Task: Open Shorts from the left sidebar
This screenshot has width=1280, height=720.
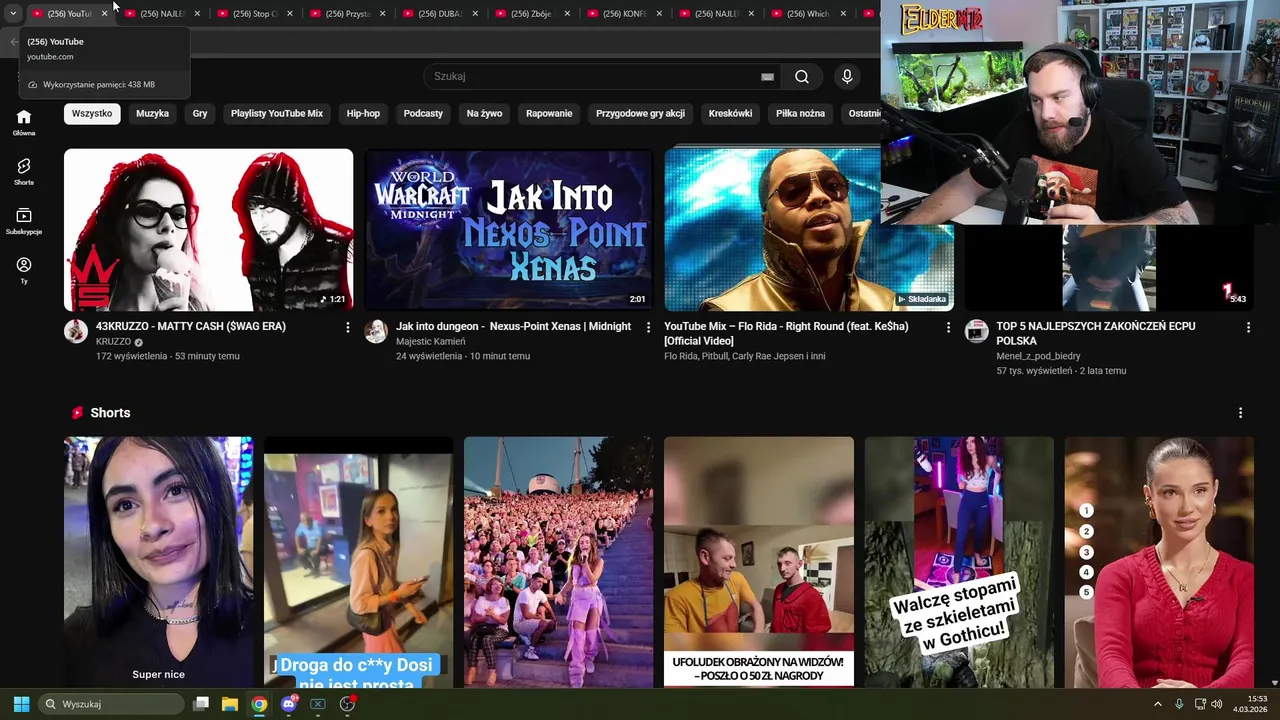Action: pos(24,171)
